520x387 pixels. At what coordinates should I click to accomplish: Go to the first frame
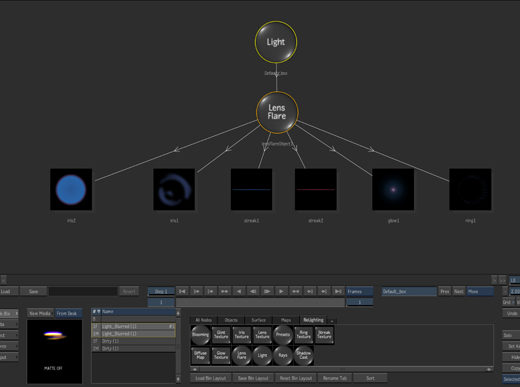pos(182,292)
